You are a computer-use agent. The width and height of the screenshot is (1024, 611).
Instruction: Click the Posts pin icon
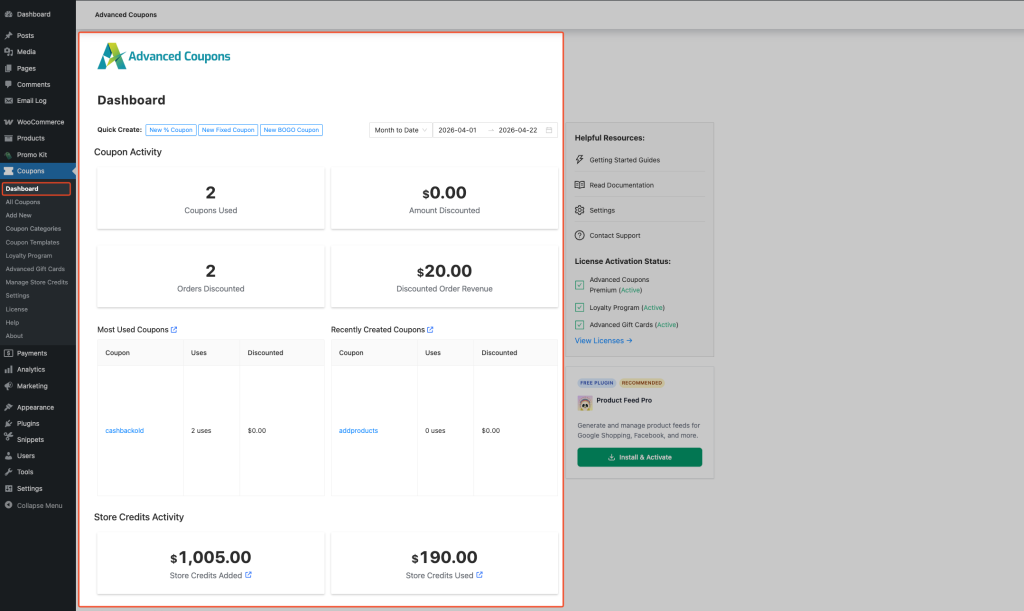(8, 35)
